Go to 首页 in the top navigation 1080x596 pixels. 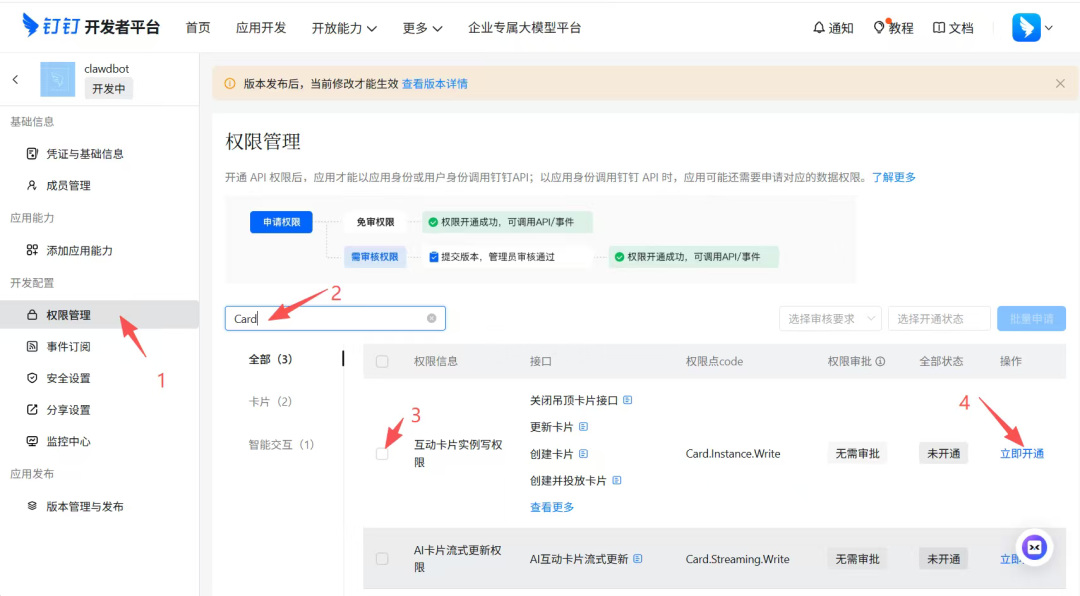[198, 28]
